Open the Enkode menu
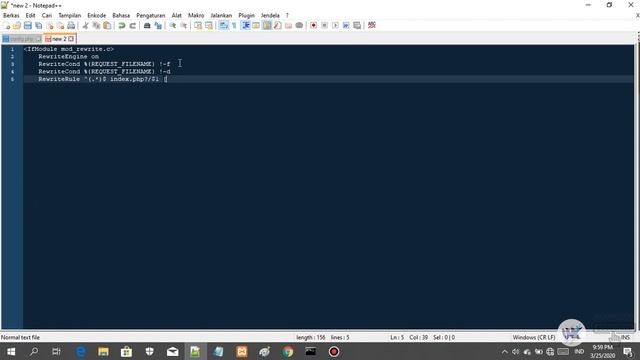This screenshot has height=360, width=640. (x=97, y=16)
